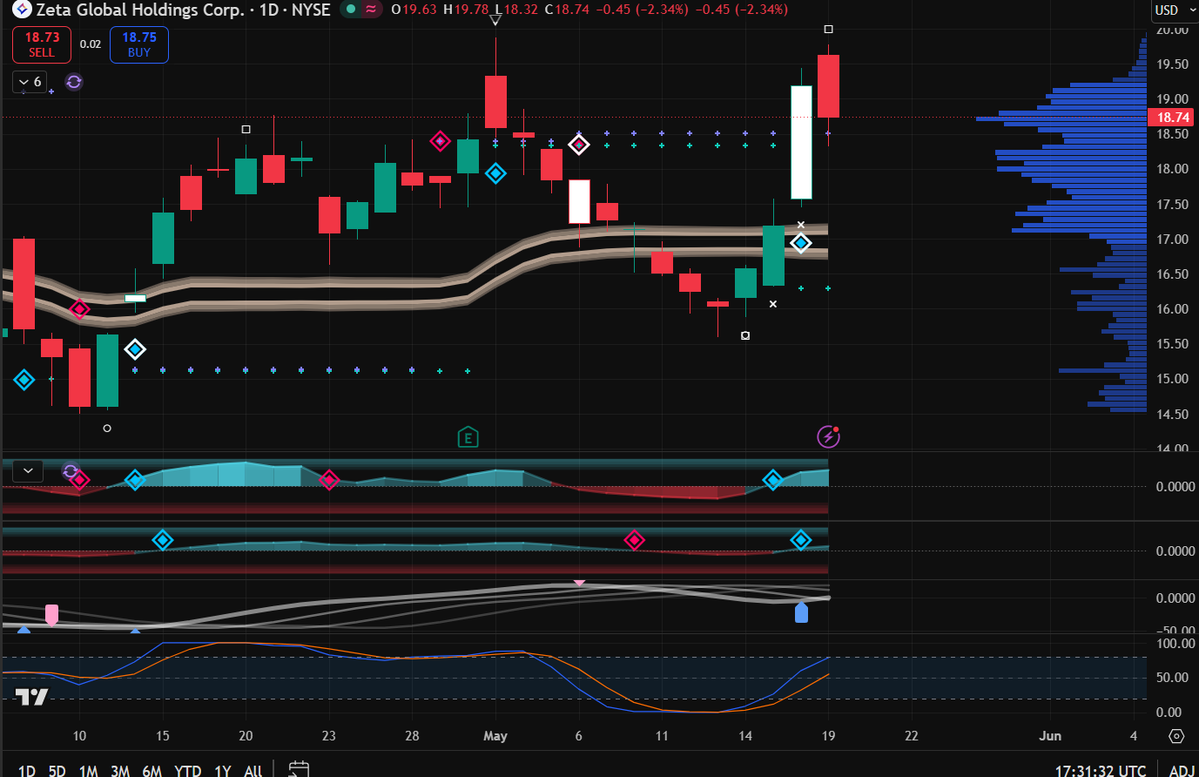Open the USD currency dropdown
The height and width of the screenshot is (777, 1199).
pos(1175,10)
